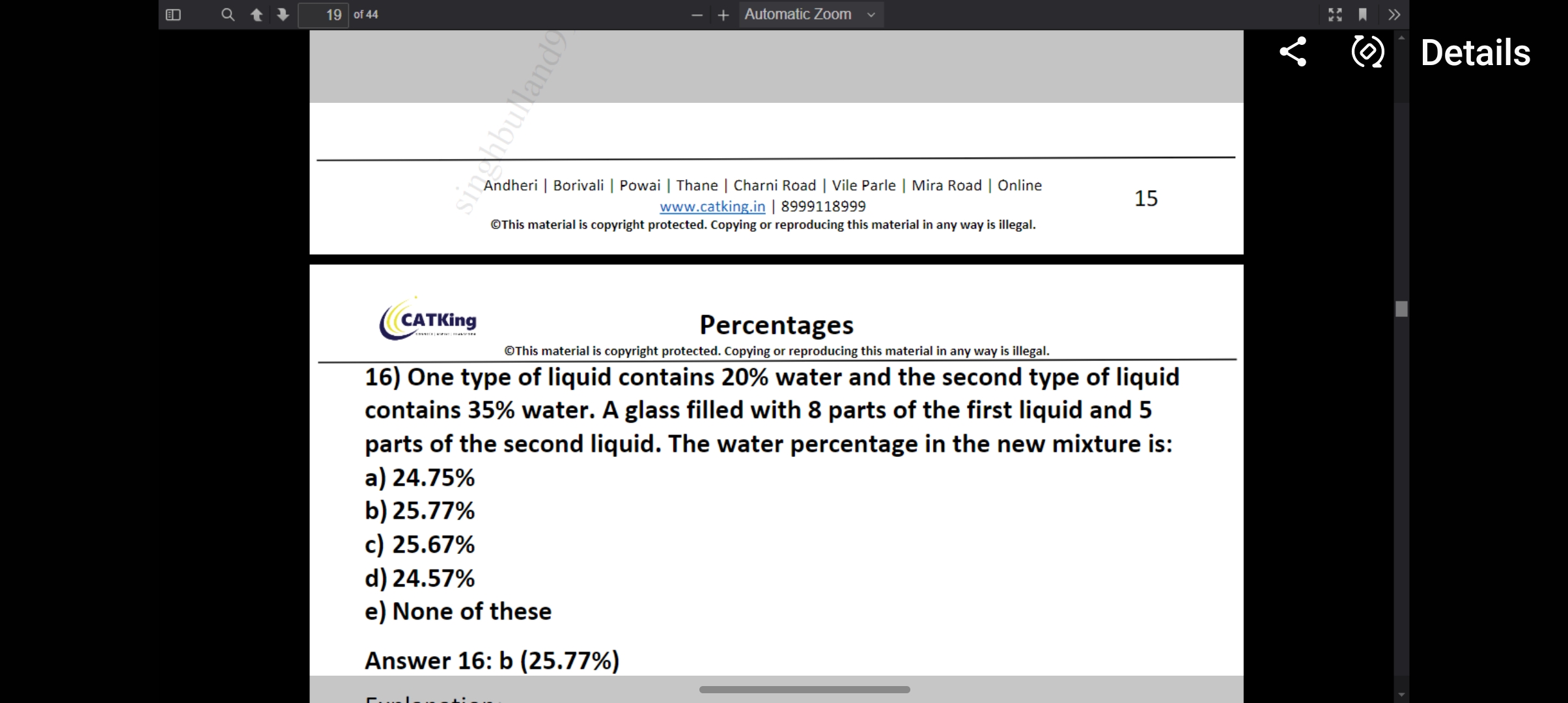Click the bookmark current view icon
Image resolution: width=1568 pixels, height=703 pixels.
tap(1362, 14)
